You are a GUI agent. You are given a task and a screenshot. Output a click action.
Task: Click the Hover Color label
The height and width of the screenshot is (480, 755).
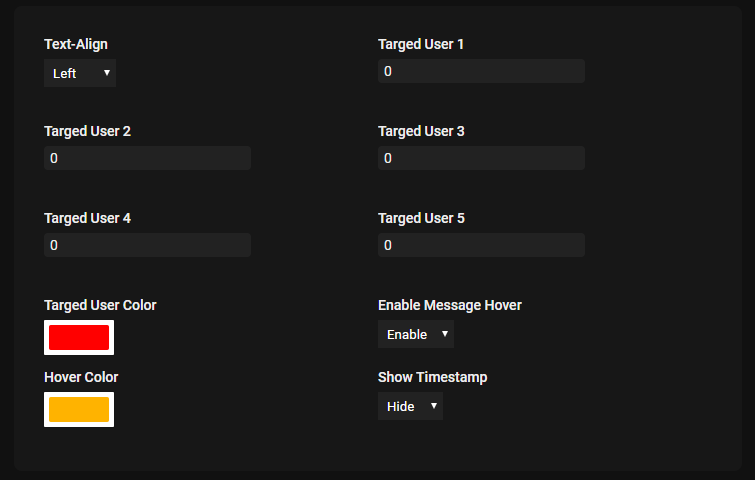point(81,377)
